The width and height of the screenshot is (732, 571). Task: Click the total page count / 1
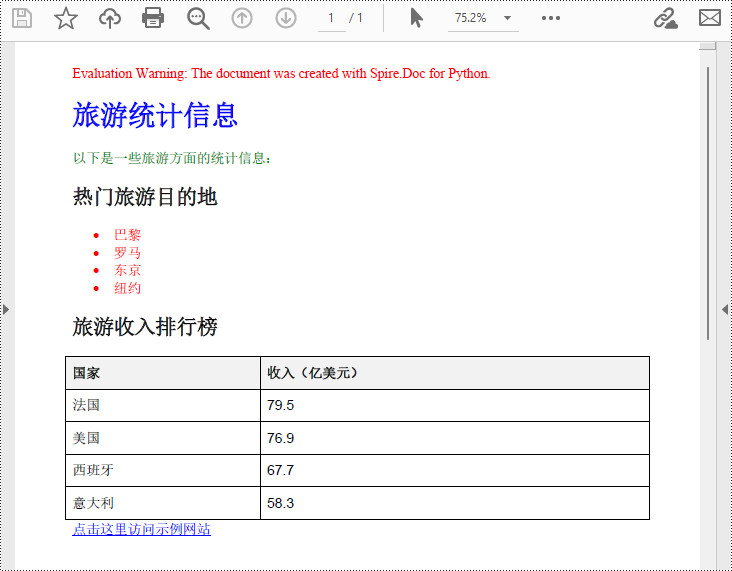click(x=356, y=18)
